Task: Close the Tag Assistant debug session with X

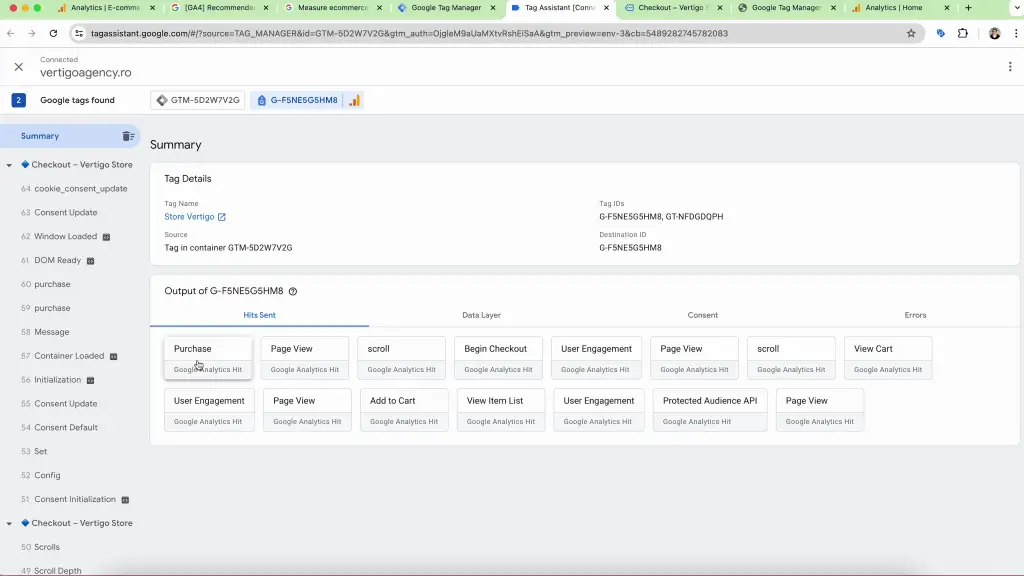Action: (x=18, y=67)
